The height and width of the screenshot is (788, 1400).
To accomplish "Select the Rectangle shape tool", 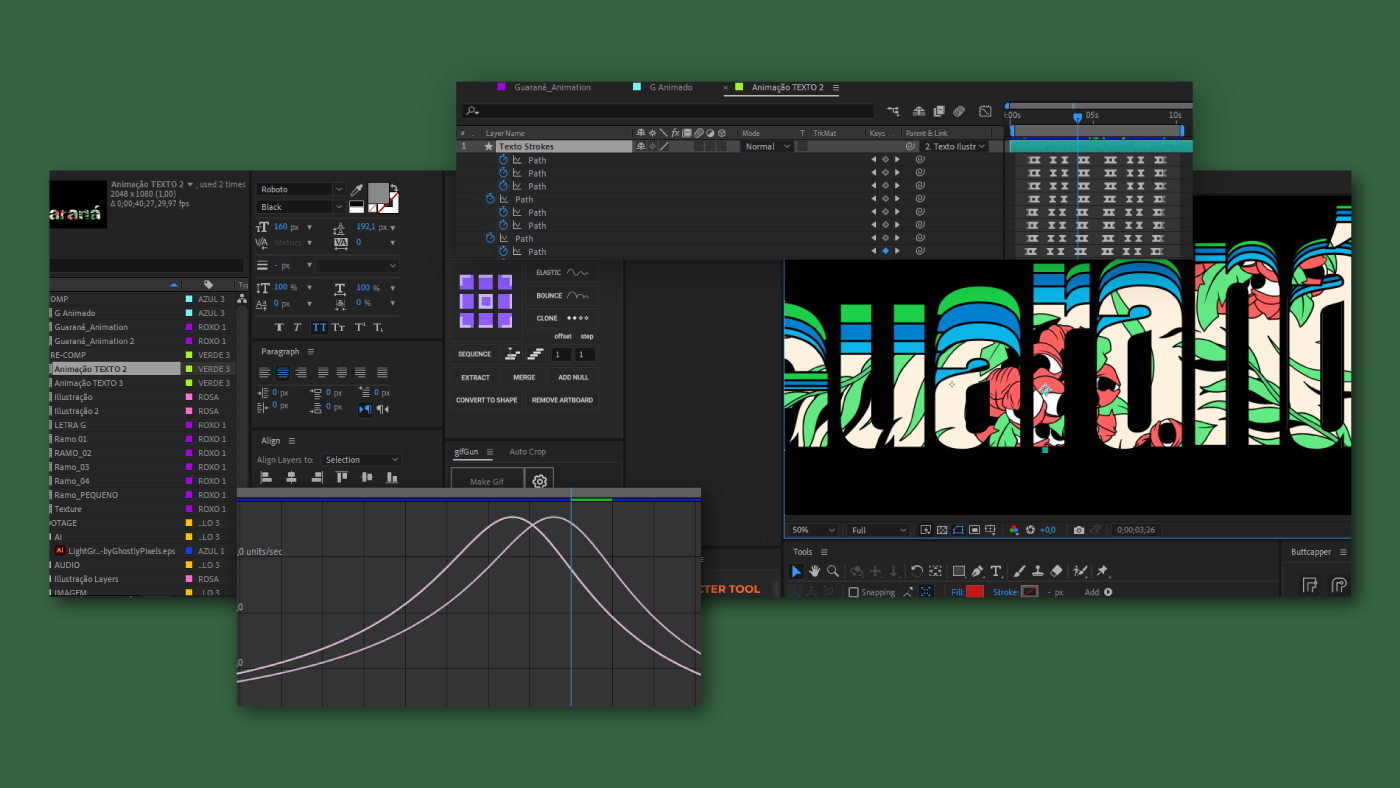I will (x=959, y=571).
